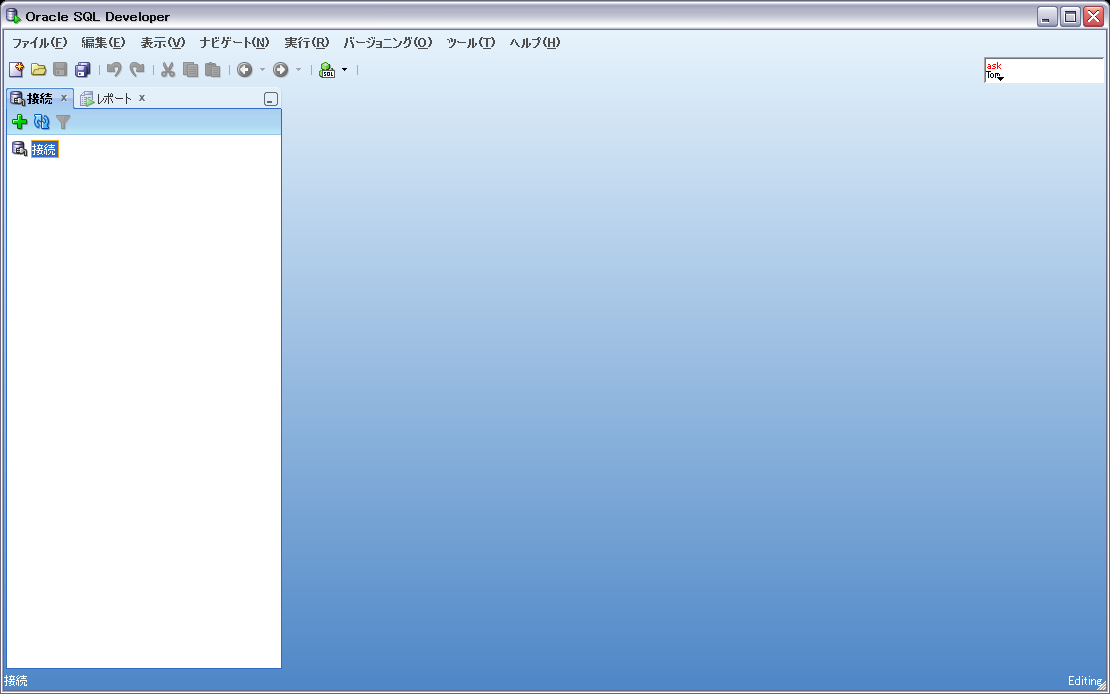Click the Save All icon

click(83, 69)
